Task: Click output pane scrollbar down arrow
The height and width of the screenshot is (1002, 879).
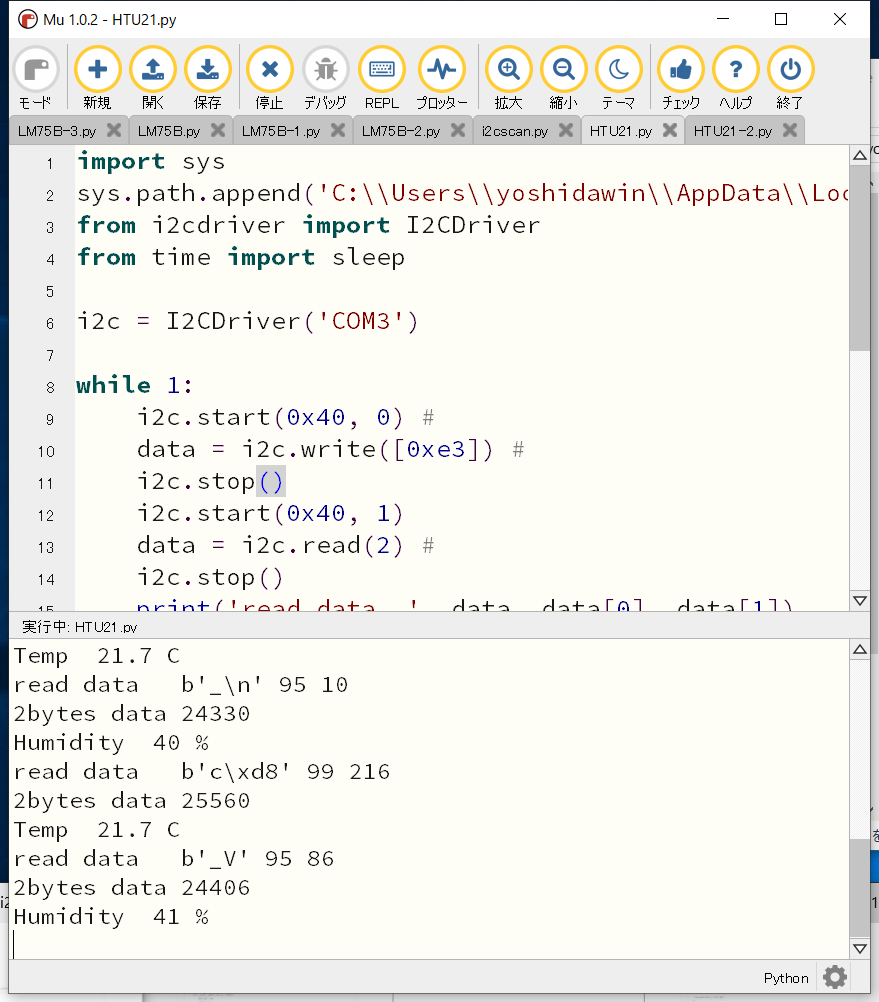Action: [x=860, y=948]
